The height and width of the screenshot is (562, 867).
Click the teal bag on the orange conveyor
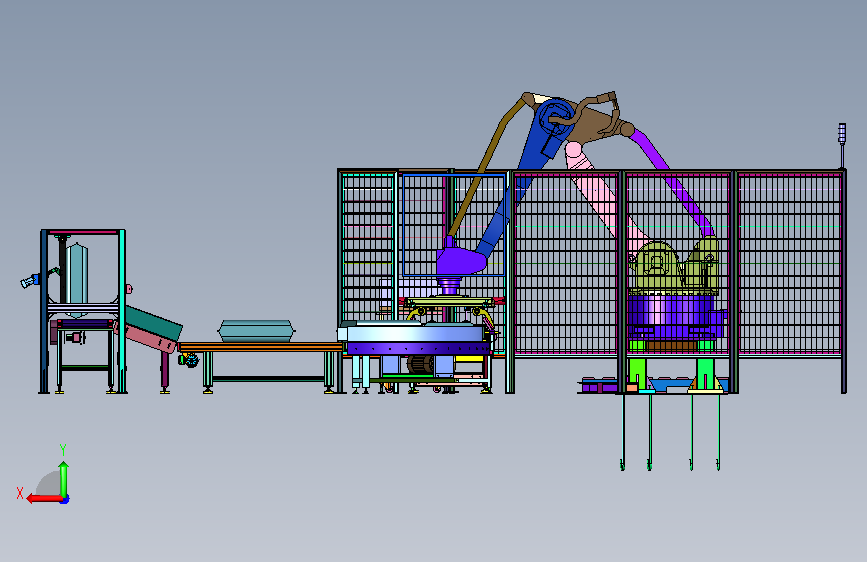point(255,331)
